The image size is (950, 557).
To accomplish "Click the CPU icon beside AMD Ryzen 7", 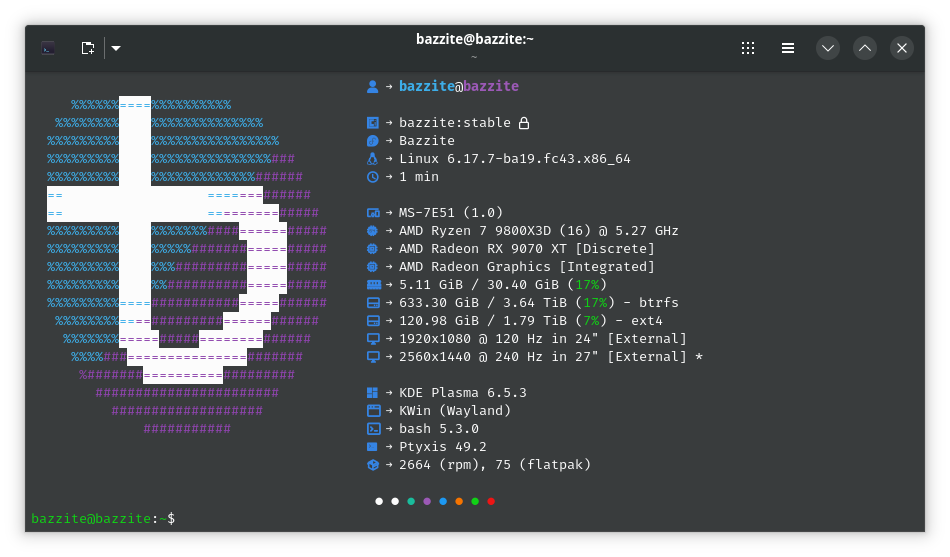I will (373, 231).
